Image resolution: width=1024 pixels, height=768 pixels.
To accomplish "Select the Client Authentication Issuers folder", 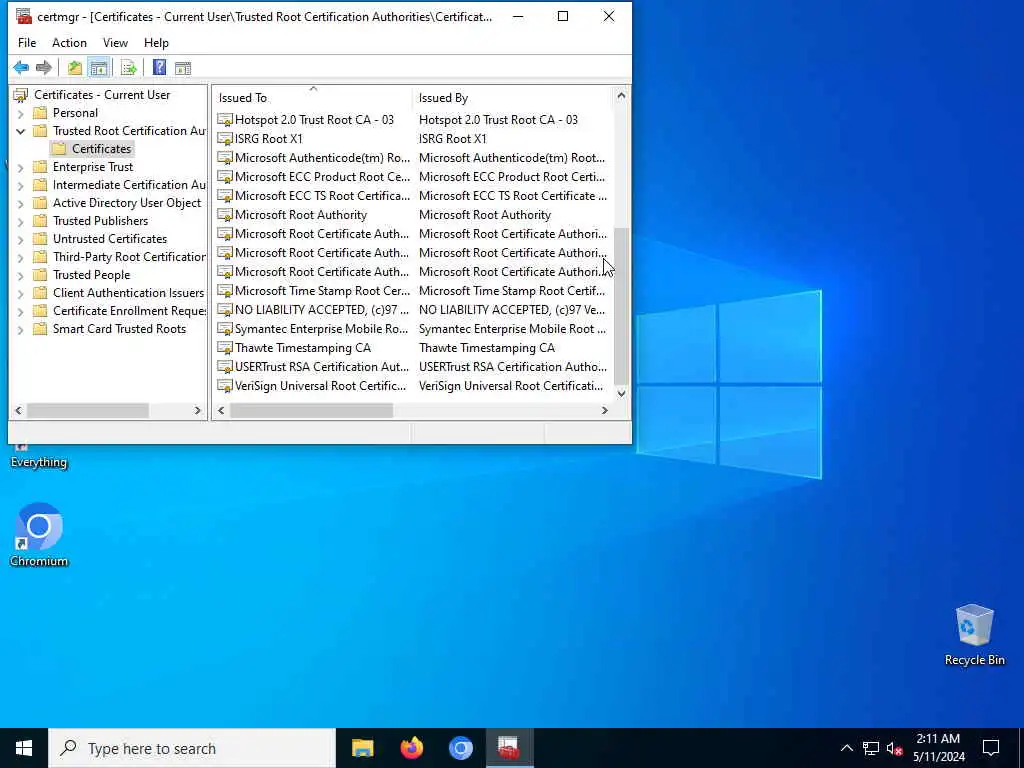I will [x=128, y=293].
